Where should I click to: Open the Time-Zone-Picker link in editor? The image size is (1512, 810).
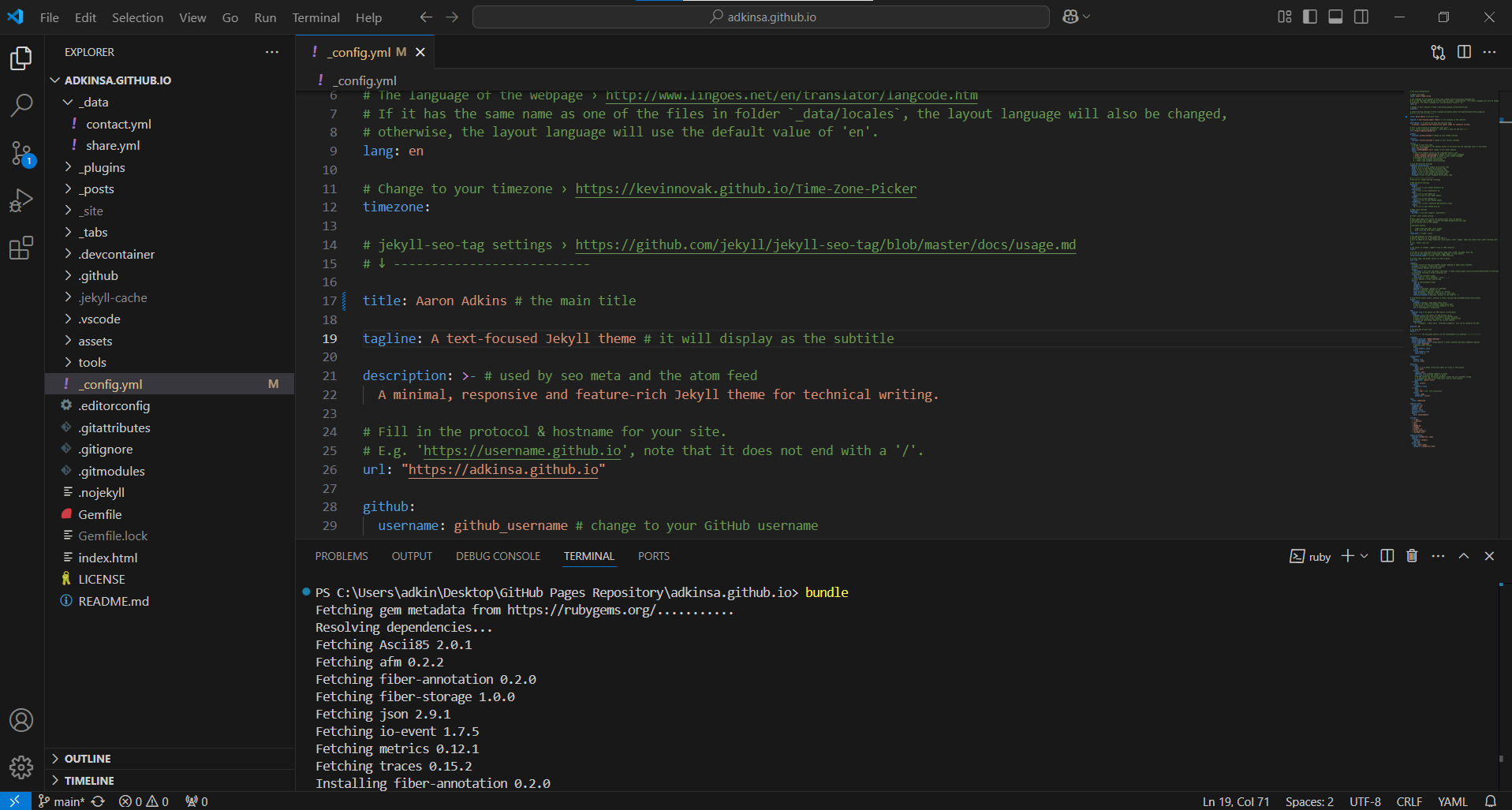tap(745, 189)
